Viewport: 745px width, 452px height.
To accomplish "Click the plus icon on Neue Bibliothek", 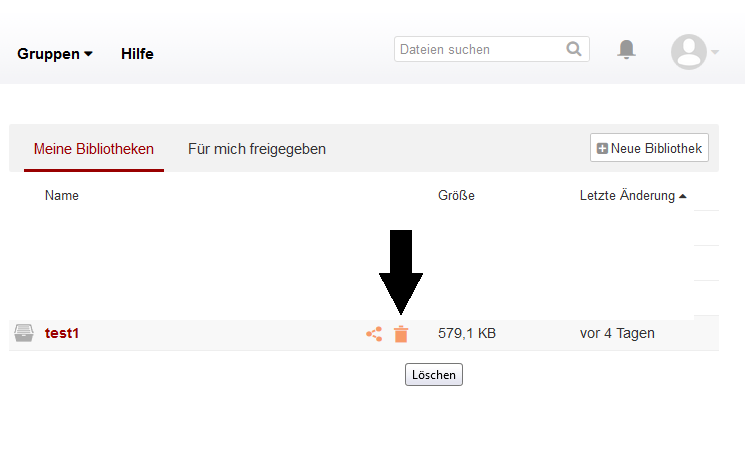I will coord(602,148).
